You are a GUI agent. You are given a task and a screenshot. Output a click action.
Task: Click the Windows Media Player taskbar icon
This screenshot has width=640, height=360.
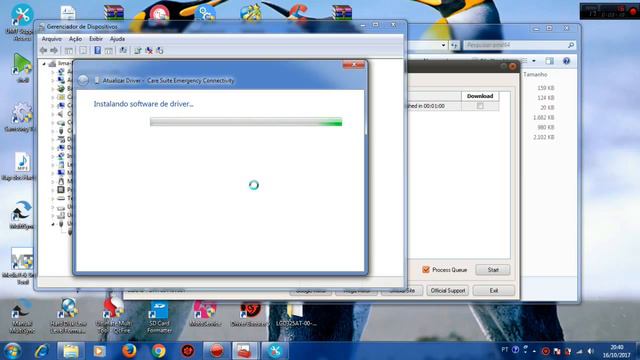100,351
